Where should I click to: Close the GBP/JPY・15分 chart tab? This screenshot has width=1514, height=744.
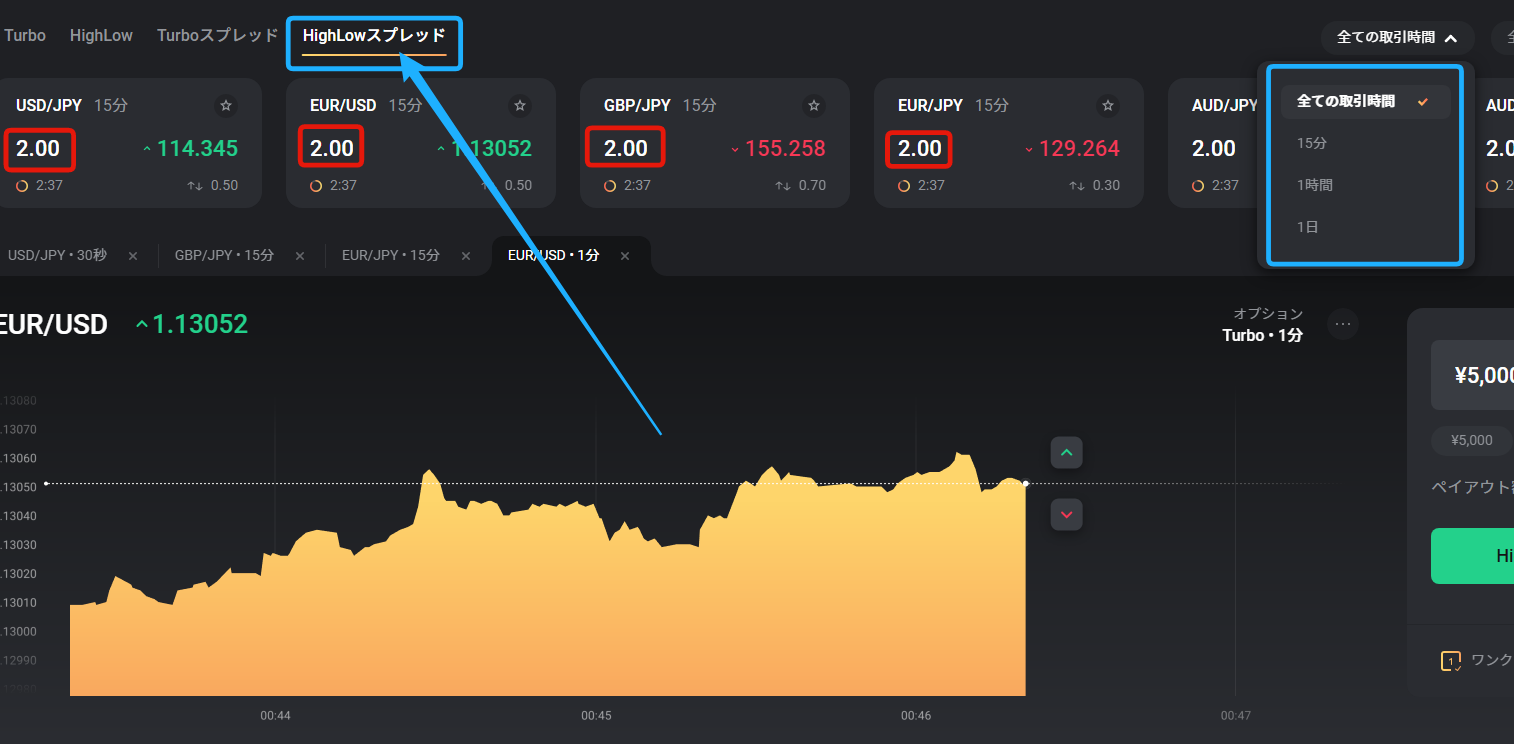(300, 256)
